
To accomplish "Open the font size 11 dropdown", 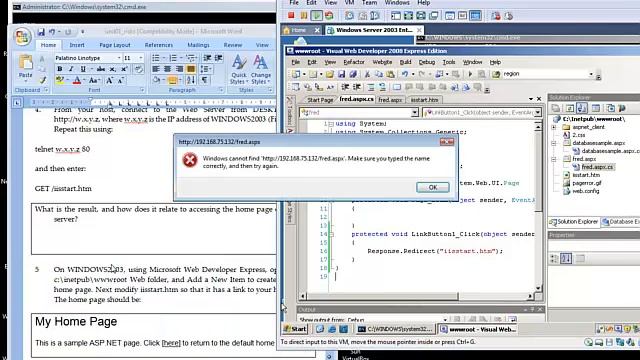I will (141, 58).
